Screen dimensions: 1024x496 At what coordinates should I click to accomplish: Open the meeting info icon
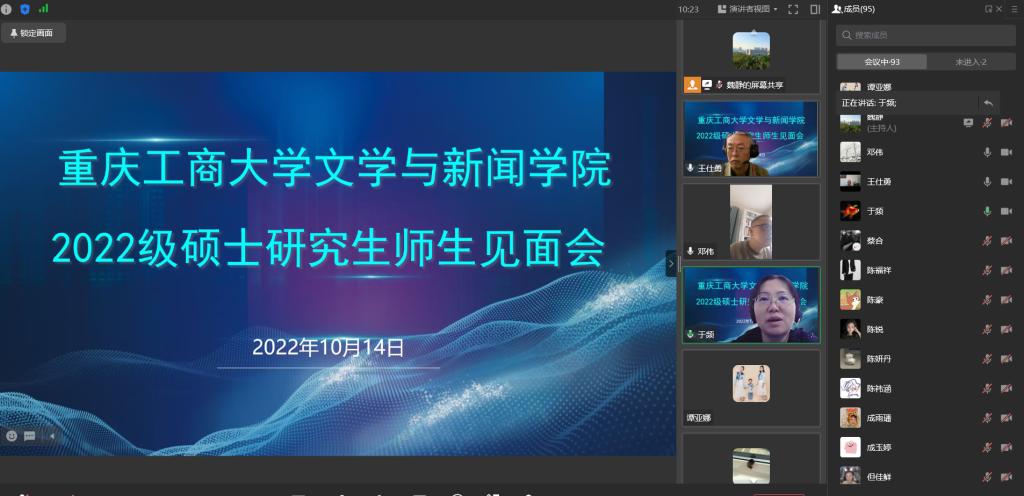[x=7, y=9]
